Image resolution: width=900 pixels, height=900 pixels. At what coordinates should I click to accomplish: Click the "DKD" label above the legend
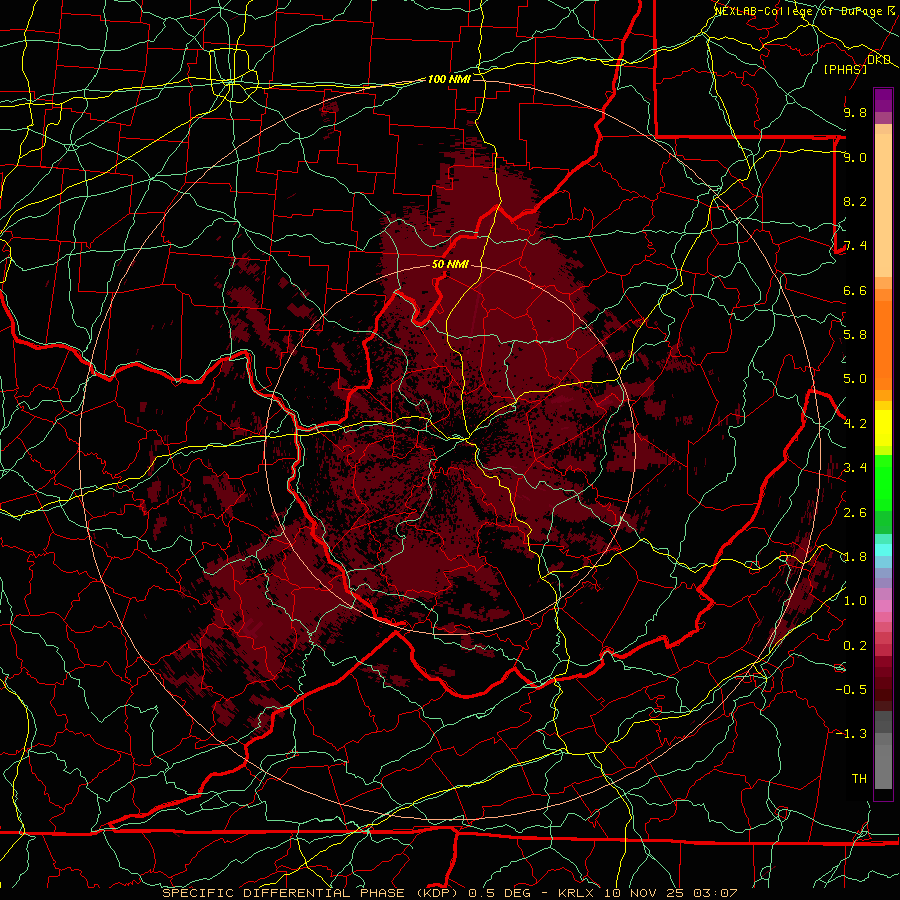879,60
